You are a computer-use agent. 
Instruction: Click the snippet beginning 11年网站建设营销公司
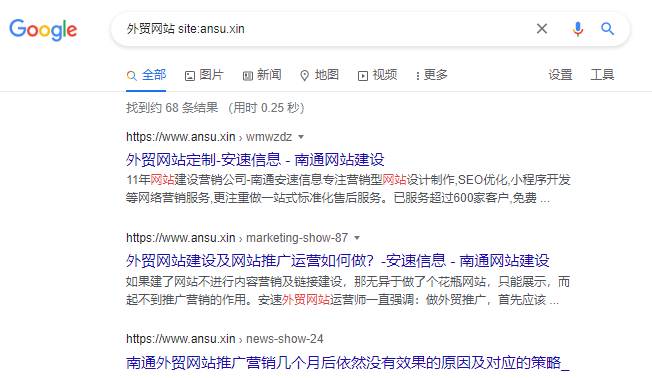pyautogui.click(x=348, y=189)
